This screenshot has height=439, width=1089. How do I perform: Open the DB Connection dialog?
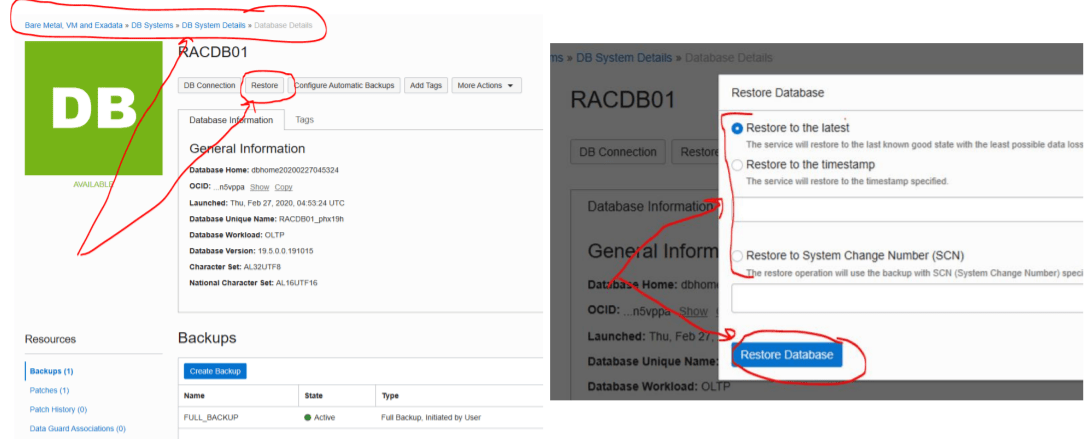pyautogui.click(x=209, y=86)
